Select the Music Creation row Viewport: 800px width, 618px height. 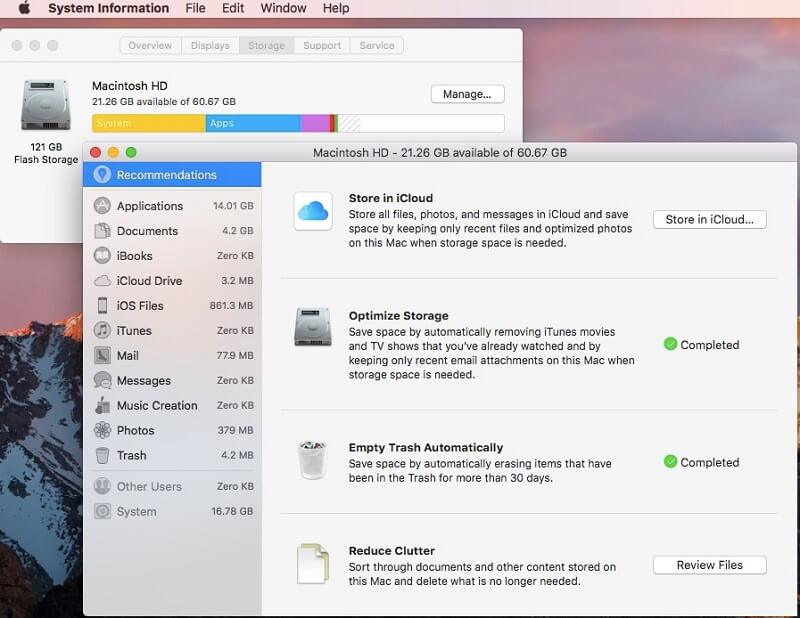(x=172, y=405)
